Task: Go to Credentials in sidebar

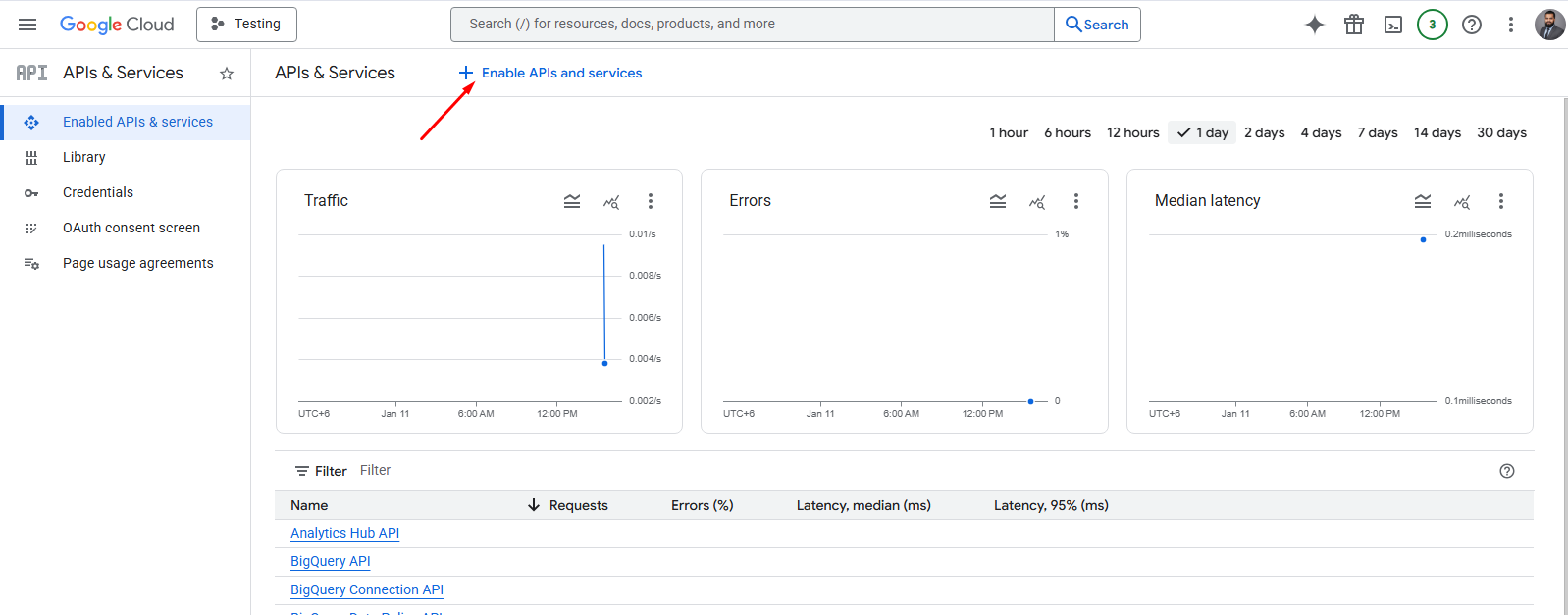Action: [x=98, y=192]
